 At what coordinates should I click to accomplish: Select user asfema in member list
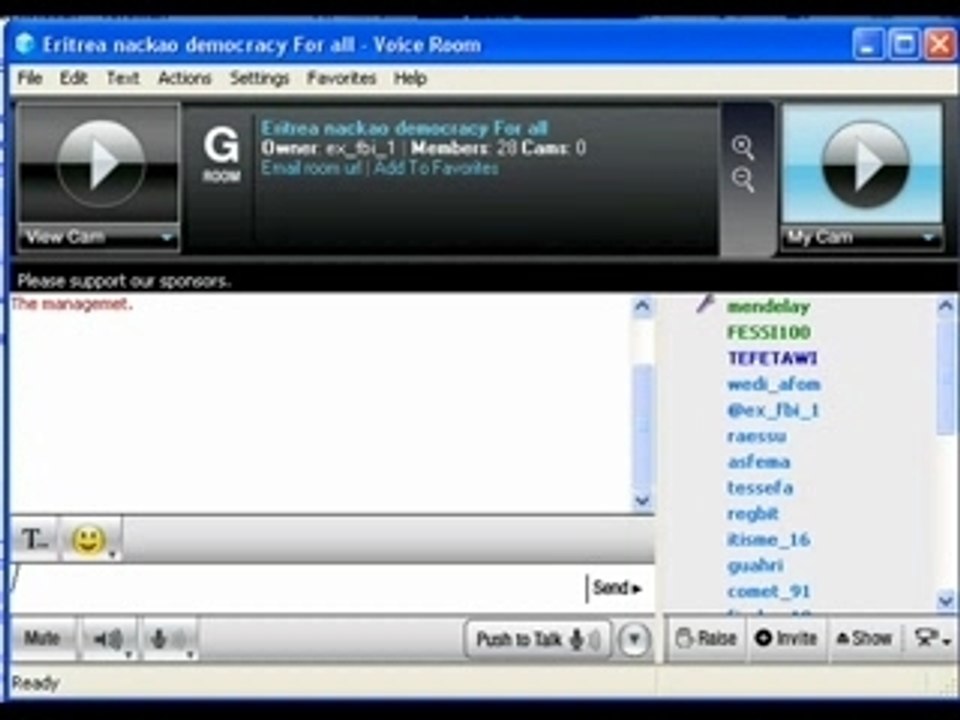[x=759, y=462]
